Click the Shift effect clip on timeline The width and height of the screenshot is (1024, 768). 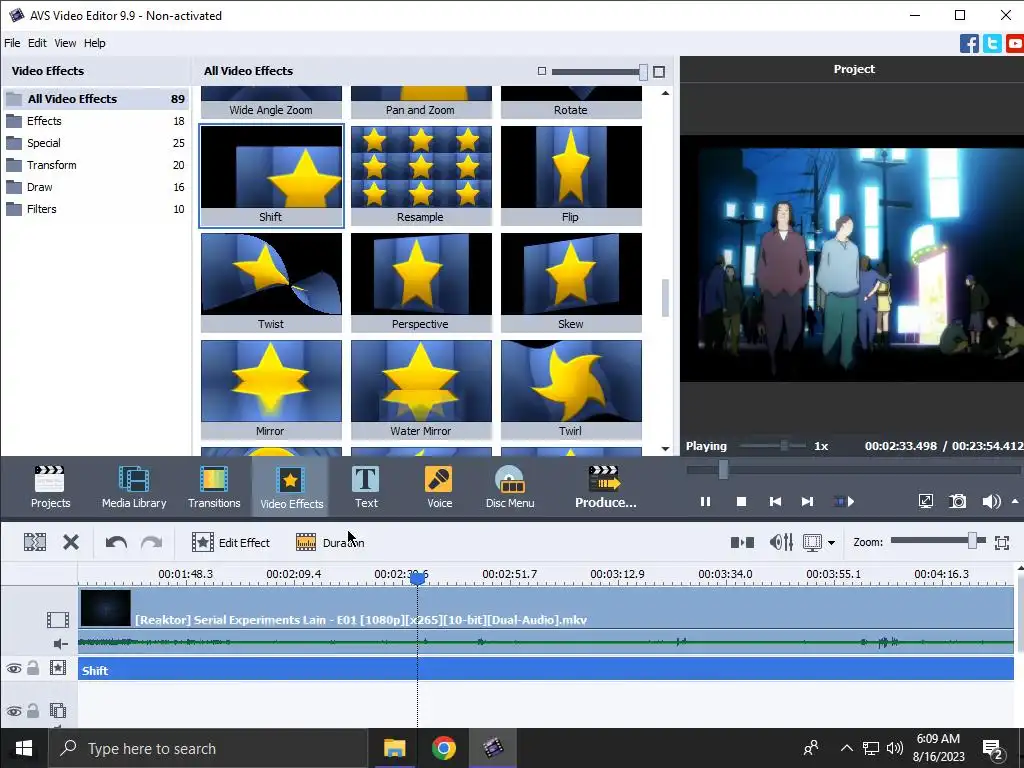pyautogui.click(x=545, y=670)
